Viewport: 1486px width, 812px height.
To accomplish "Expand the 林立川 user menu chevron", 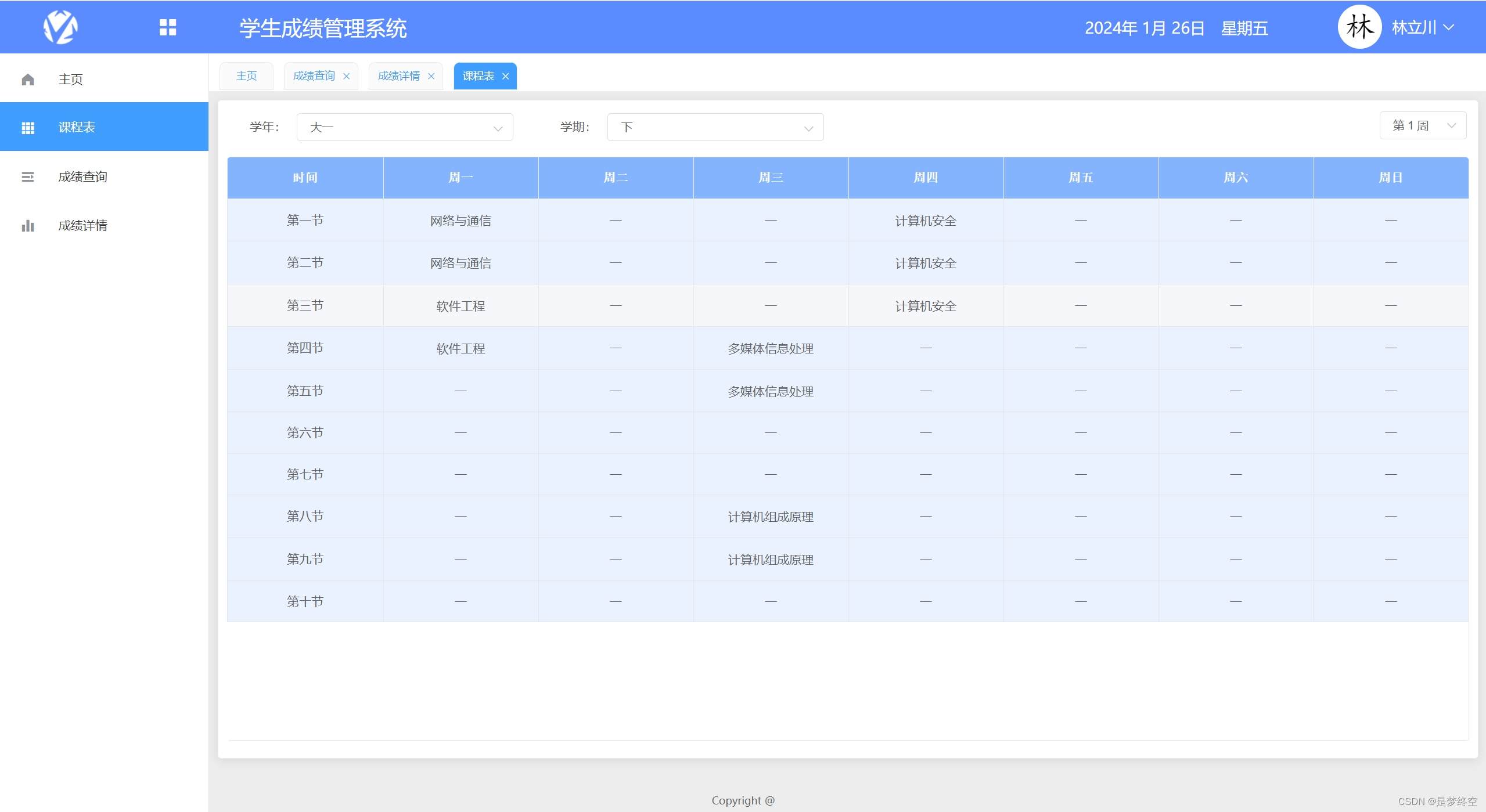I will pyautogui.click(x=1450, y=27).
